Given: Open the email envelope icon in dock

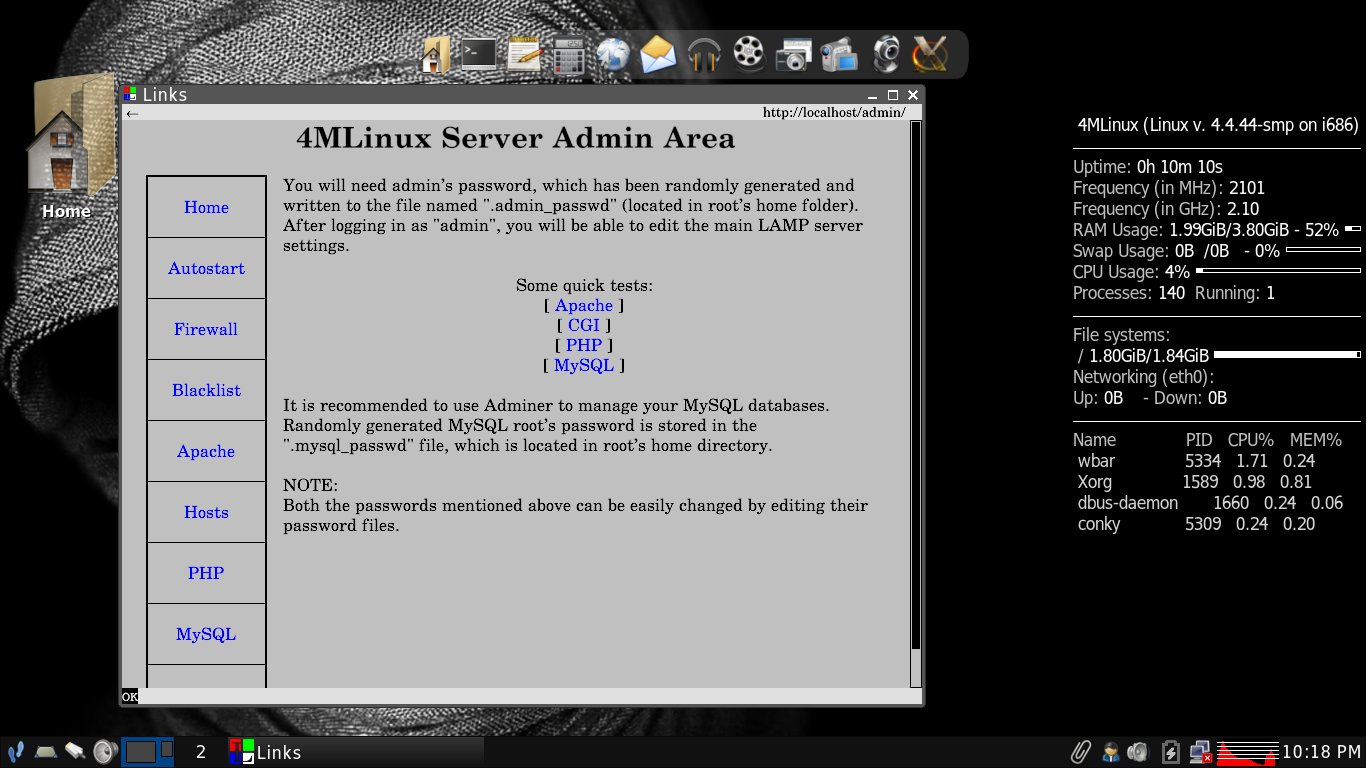Looking at the screenshot, I should tap(658, 54).
